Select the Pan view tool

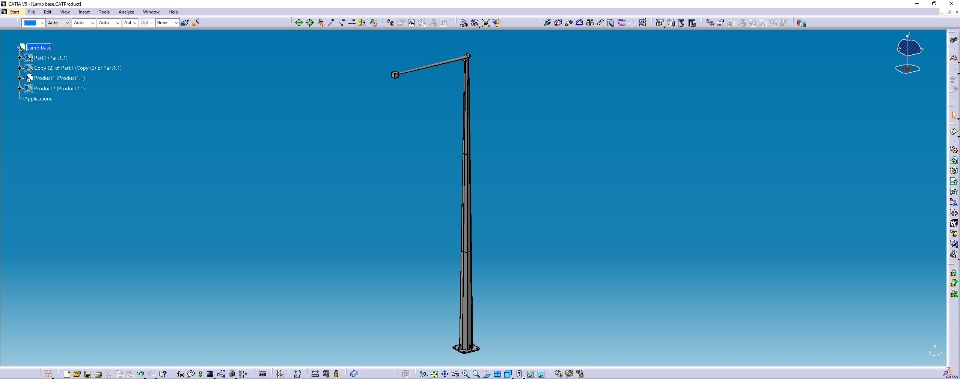[444, 373]
